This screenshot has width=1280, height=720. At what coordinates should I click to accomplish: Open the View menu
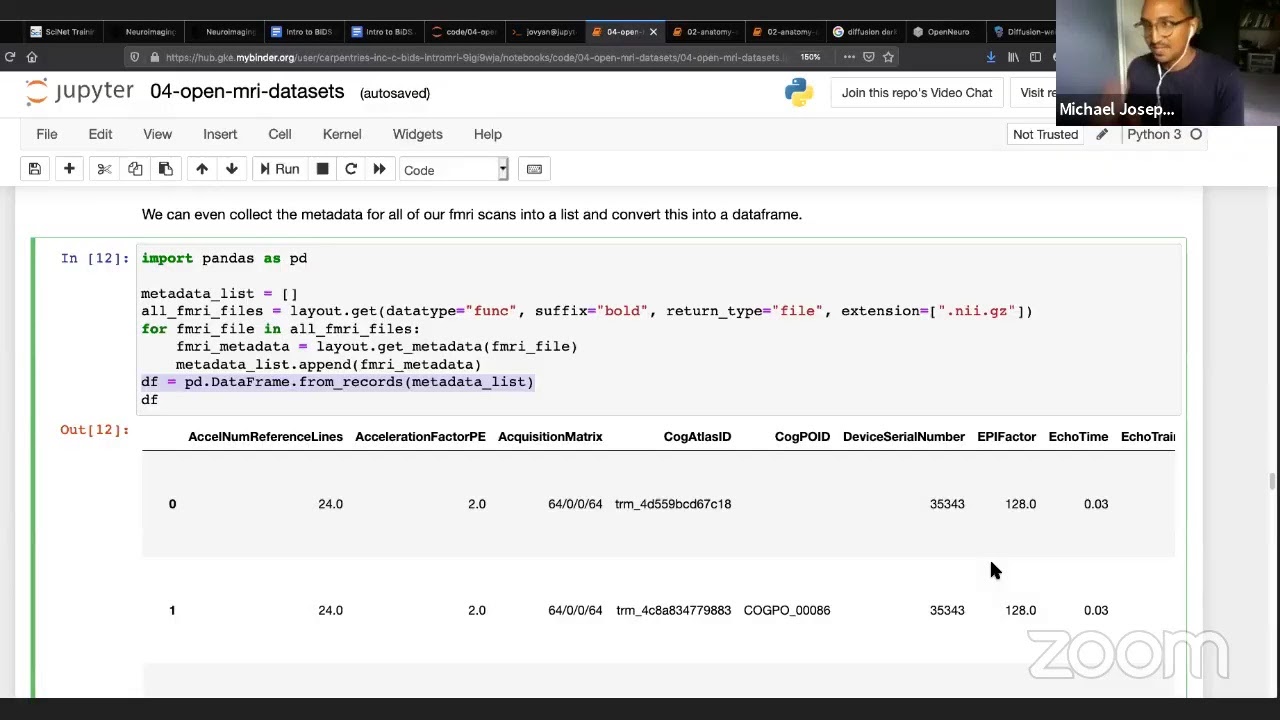[x=157, y=134]
